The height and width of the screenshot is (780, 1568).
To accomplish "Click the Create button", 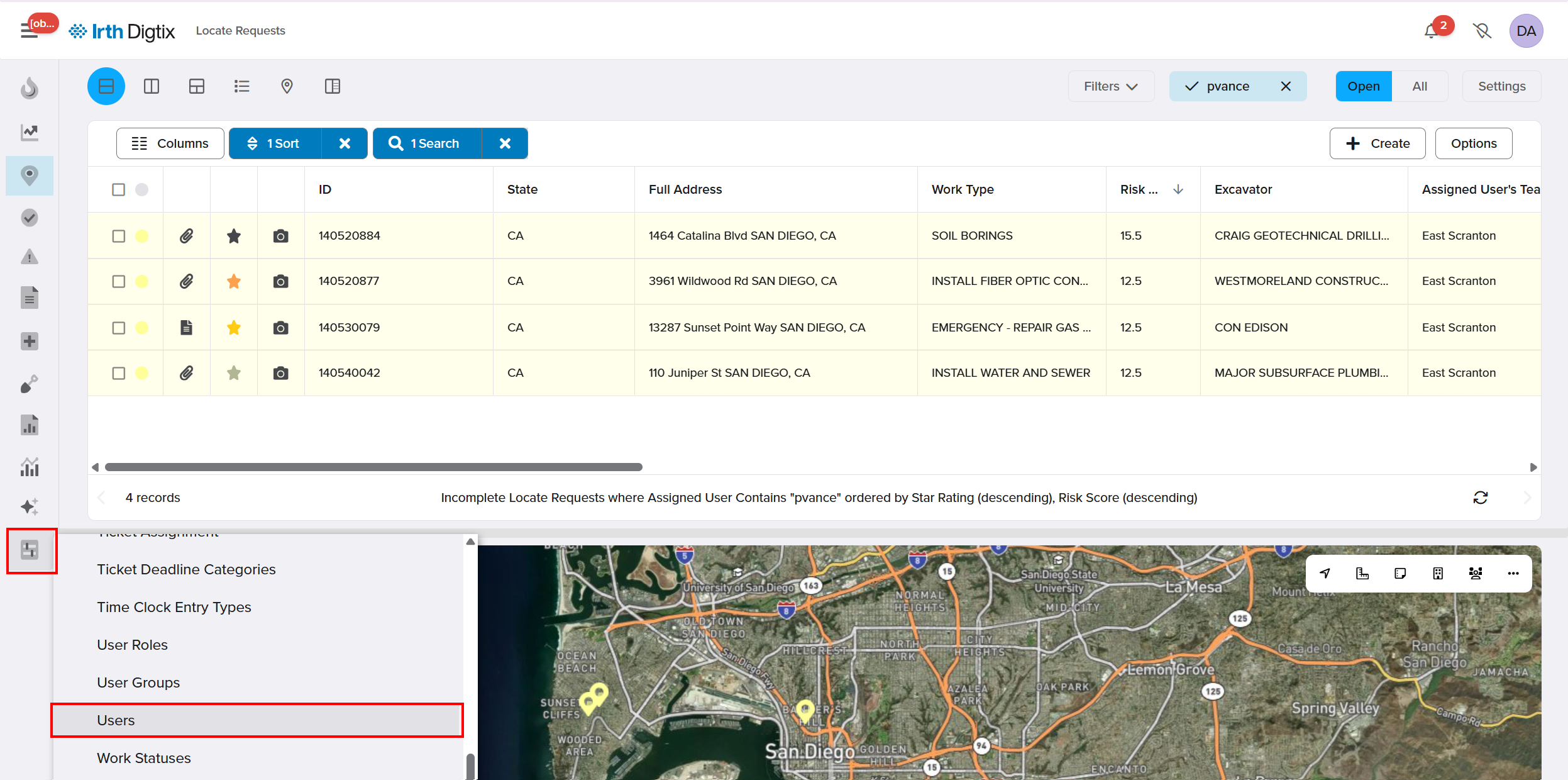I will point(1377,143).
